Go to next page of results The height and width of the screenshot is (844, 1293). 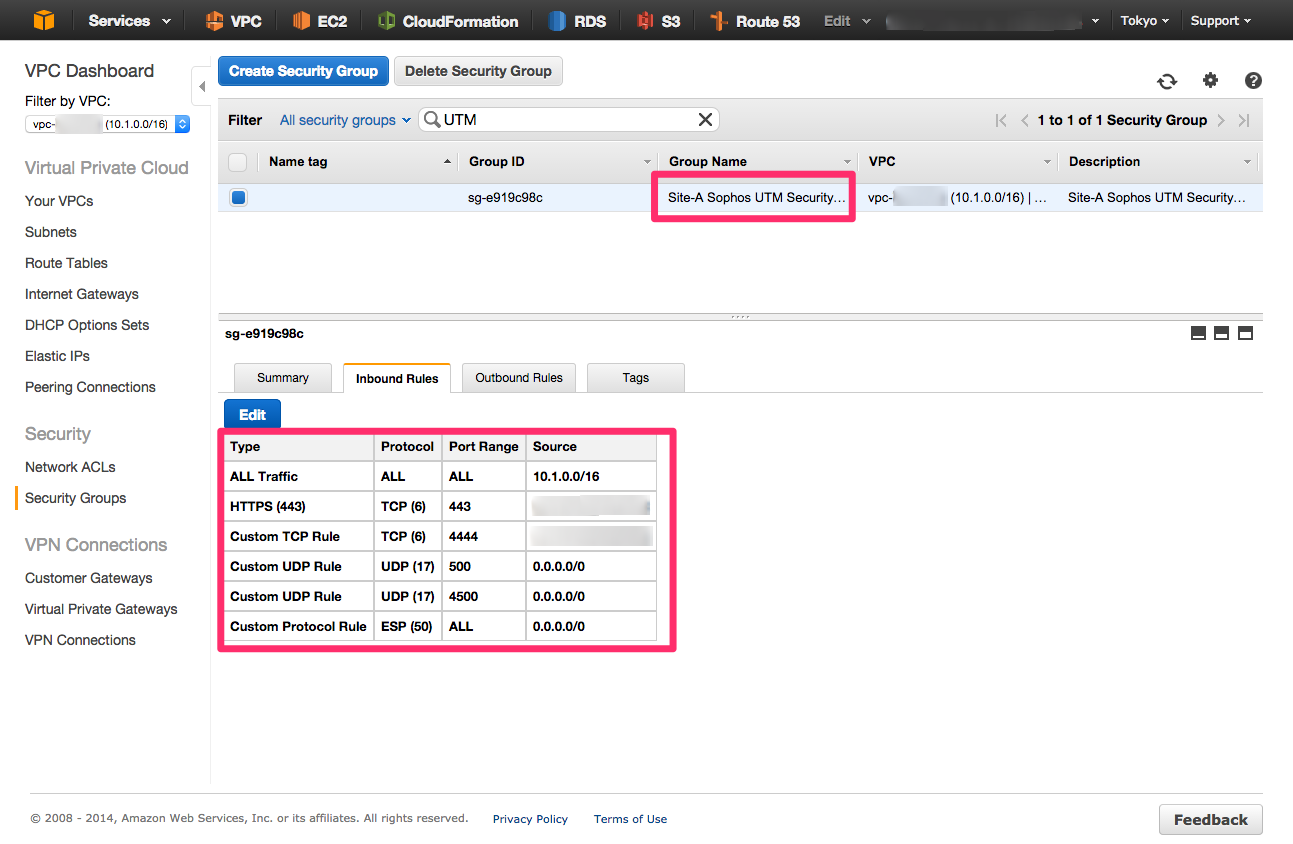click(1221, 120)
